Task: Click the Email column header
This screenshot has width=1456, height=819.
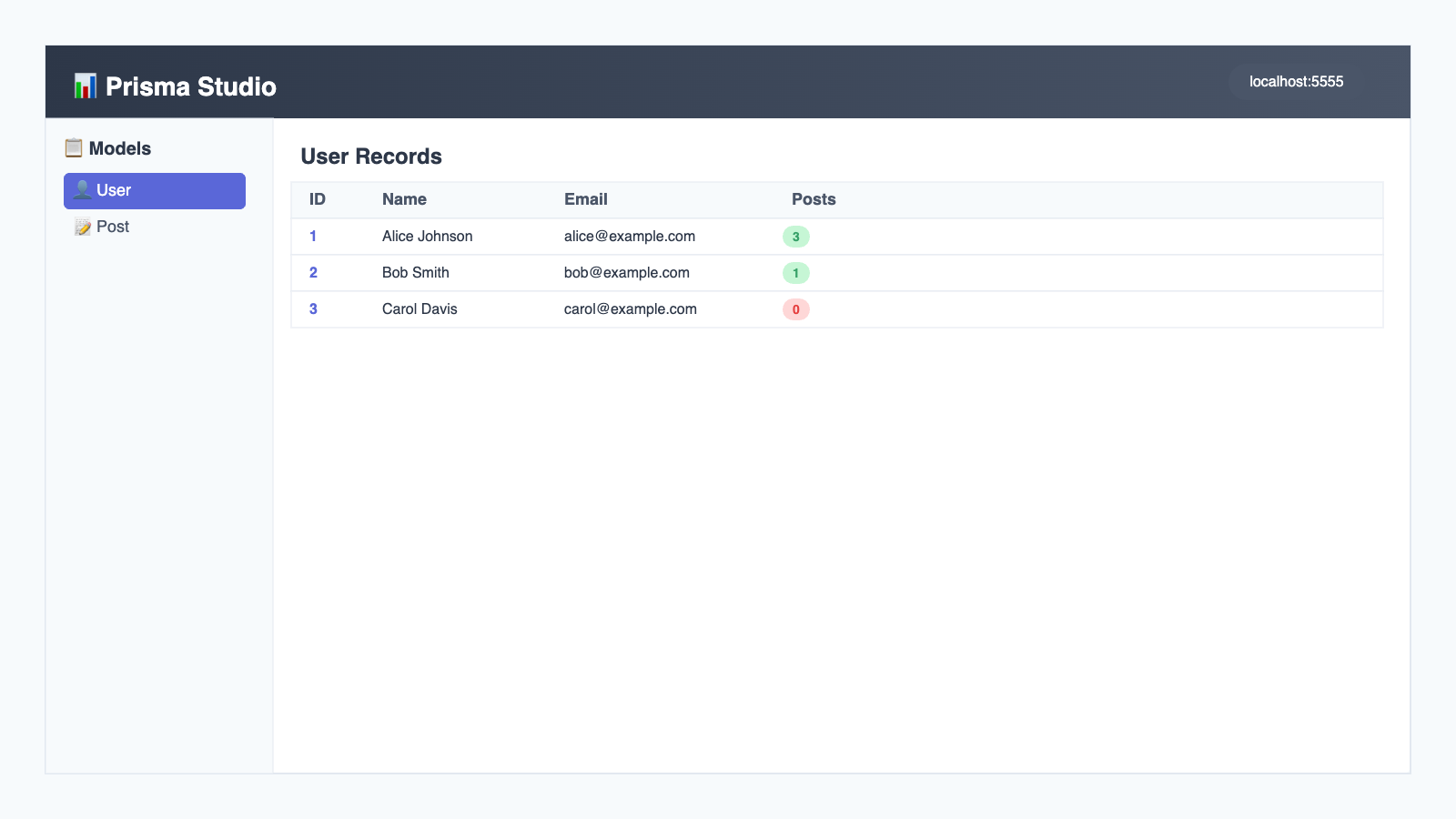Action: [x=586, y=199]
